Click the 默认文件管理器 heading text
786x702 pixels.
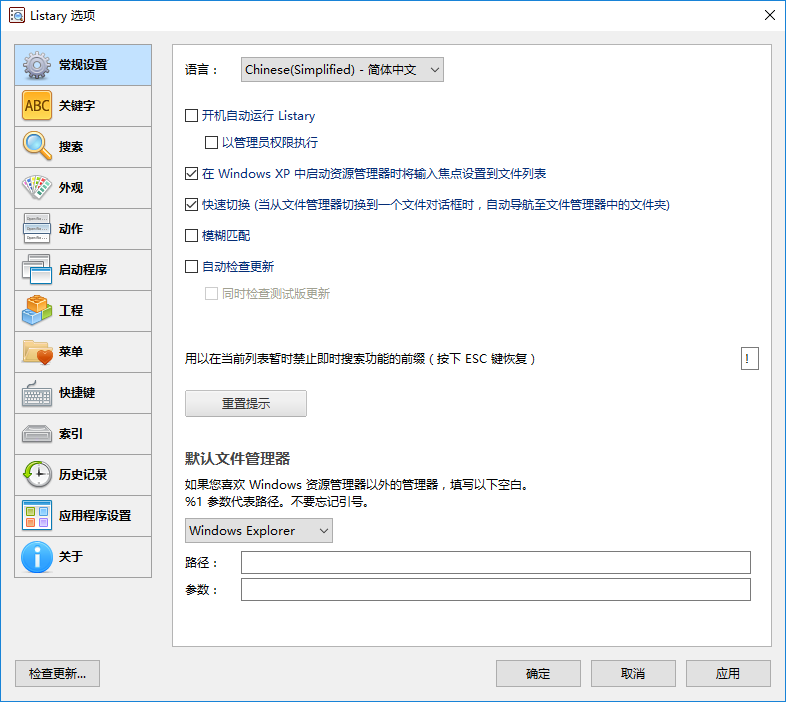coord(238,458)
